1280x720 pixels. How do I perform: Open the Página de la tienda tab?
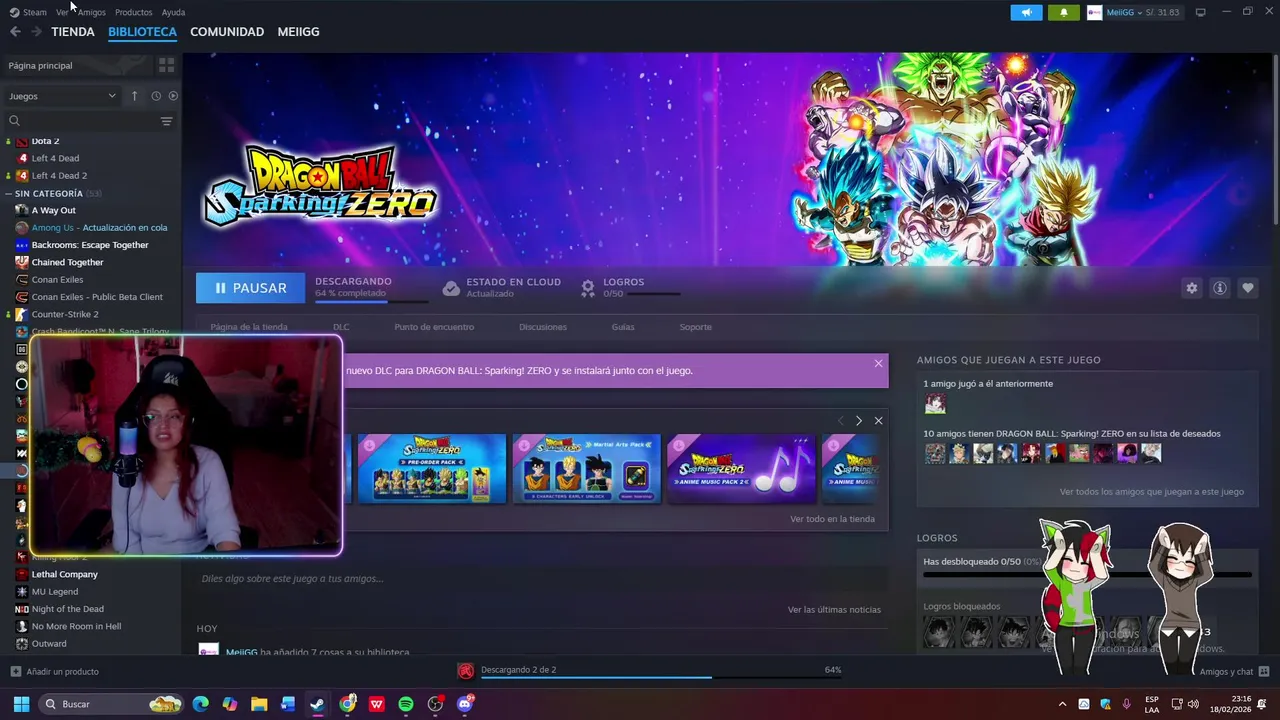(249, 327)
